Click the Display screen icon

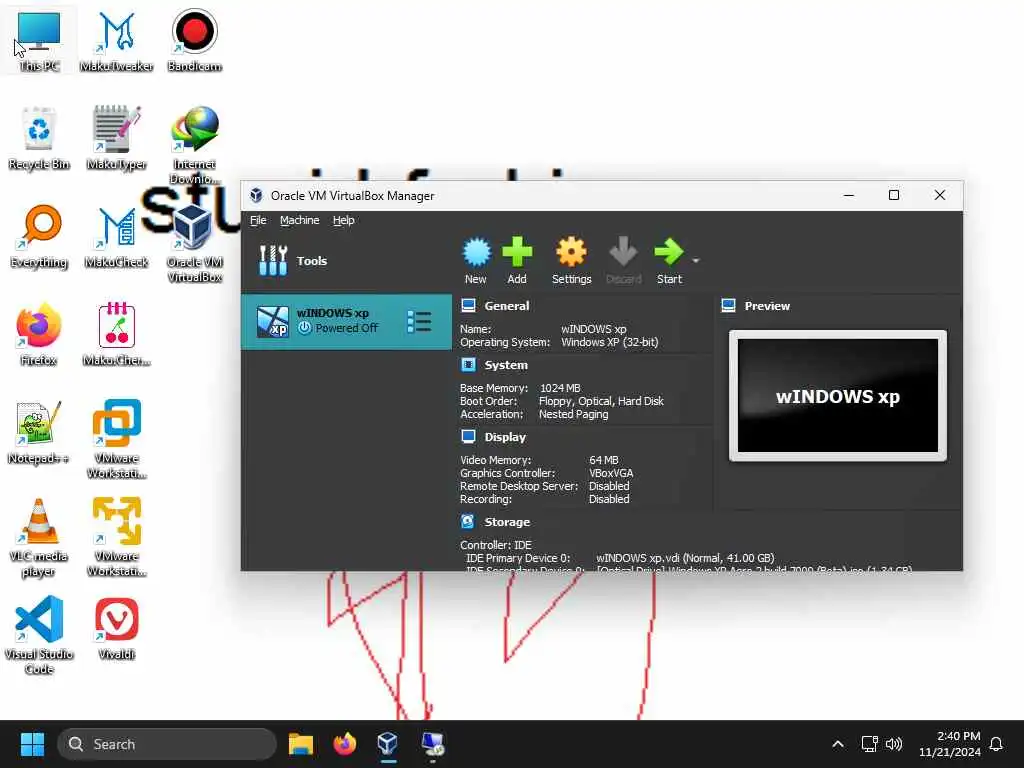pyautogui.click(x=468, y=436)
